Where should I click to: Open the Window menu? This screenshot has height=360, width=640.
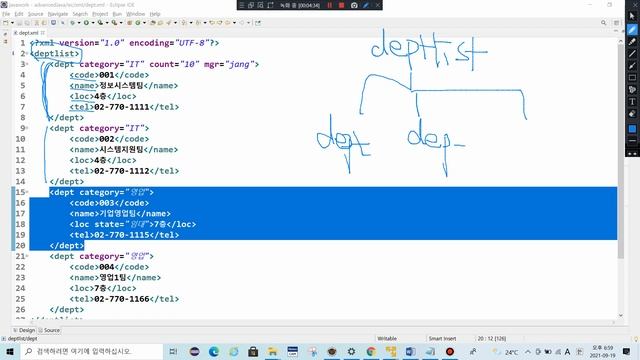(136, 14)
